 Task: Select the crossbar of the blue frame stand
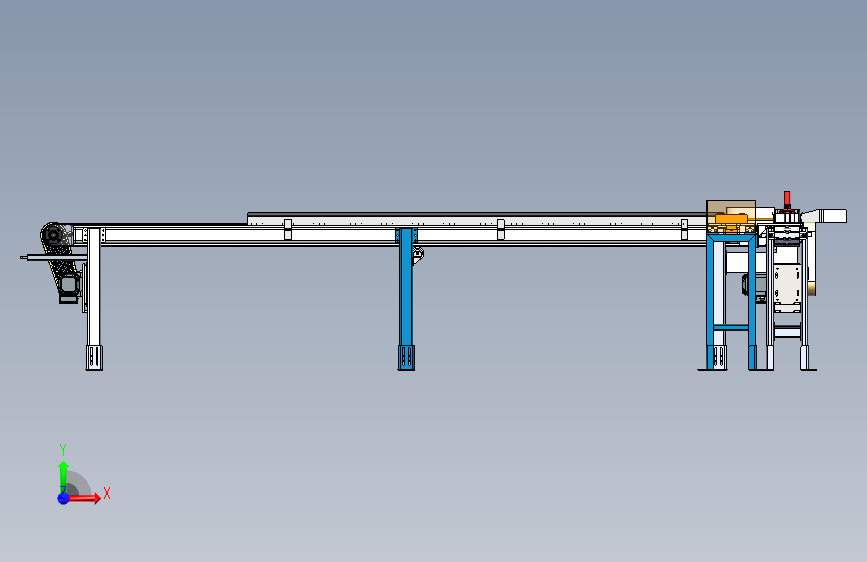pos(731,327)
